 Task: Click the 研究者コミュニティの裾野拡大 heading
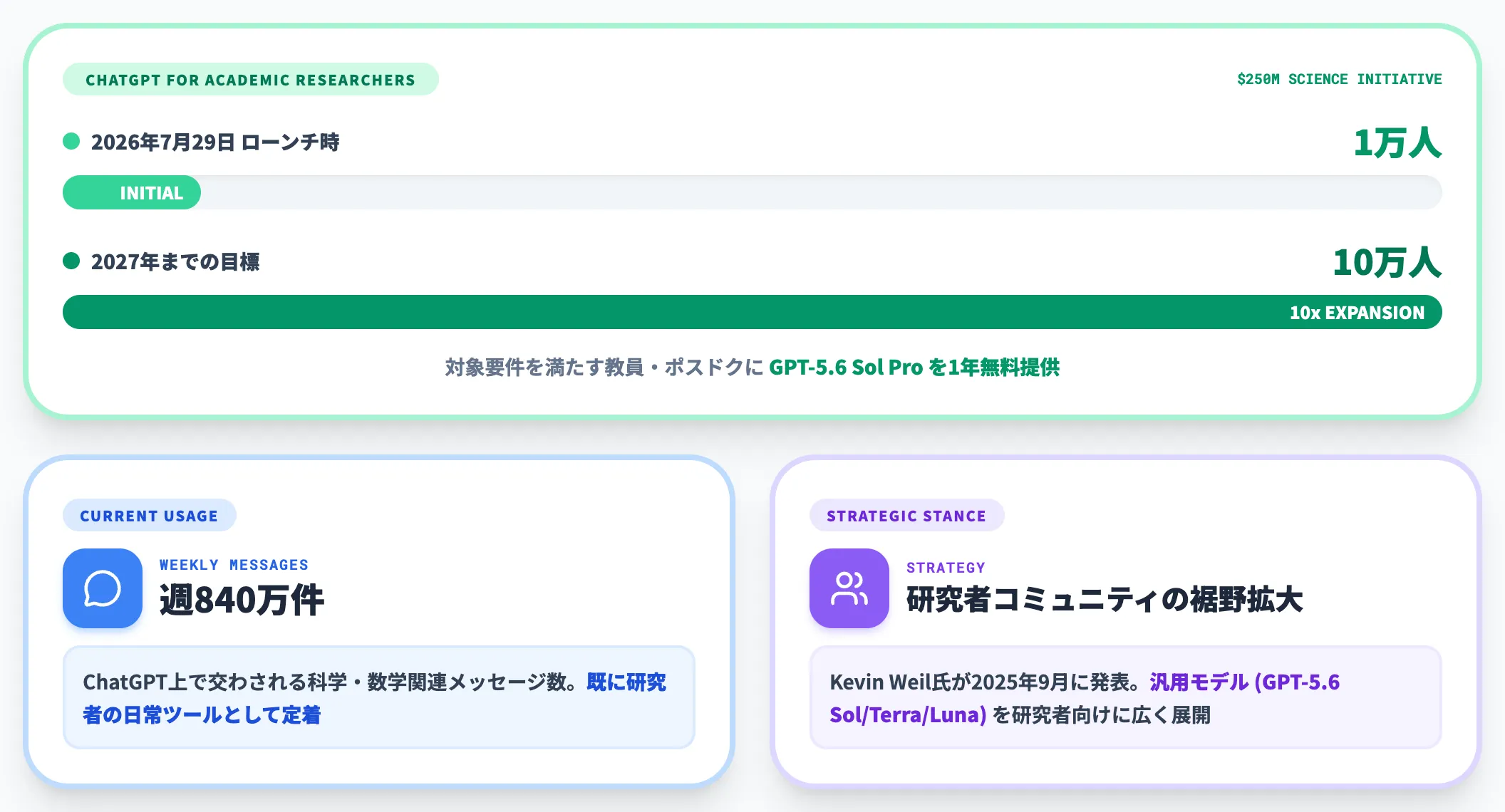[x=1105, y=600]
